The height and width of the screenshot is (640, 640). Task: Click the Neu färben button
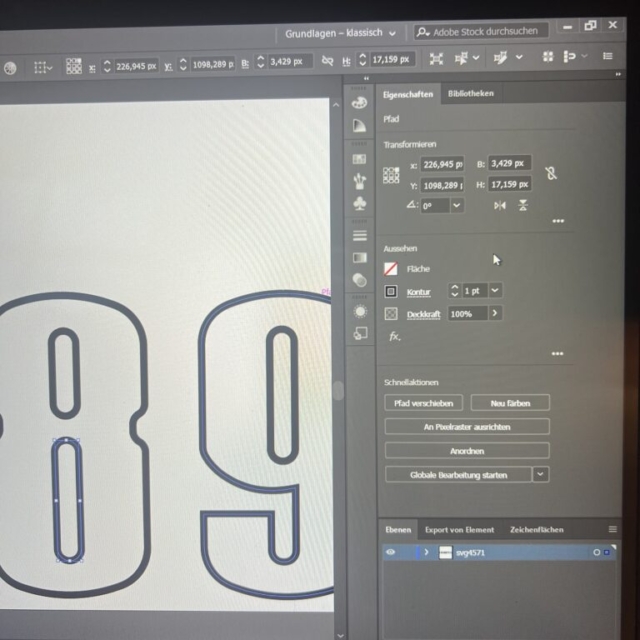[x=509, y=403]
